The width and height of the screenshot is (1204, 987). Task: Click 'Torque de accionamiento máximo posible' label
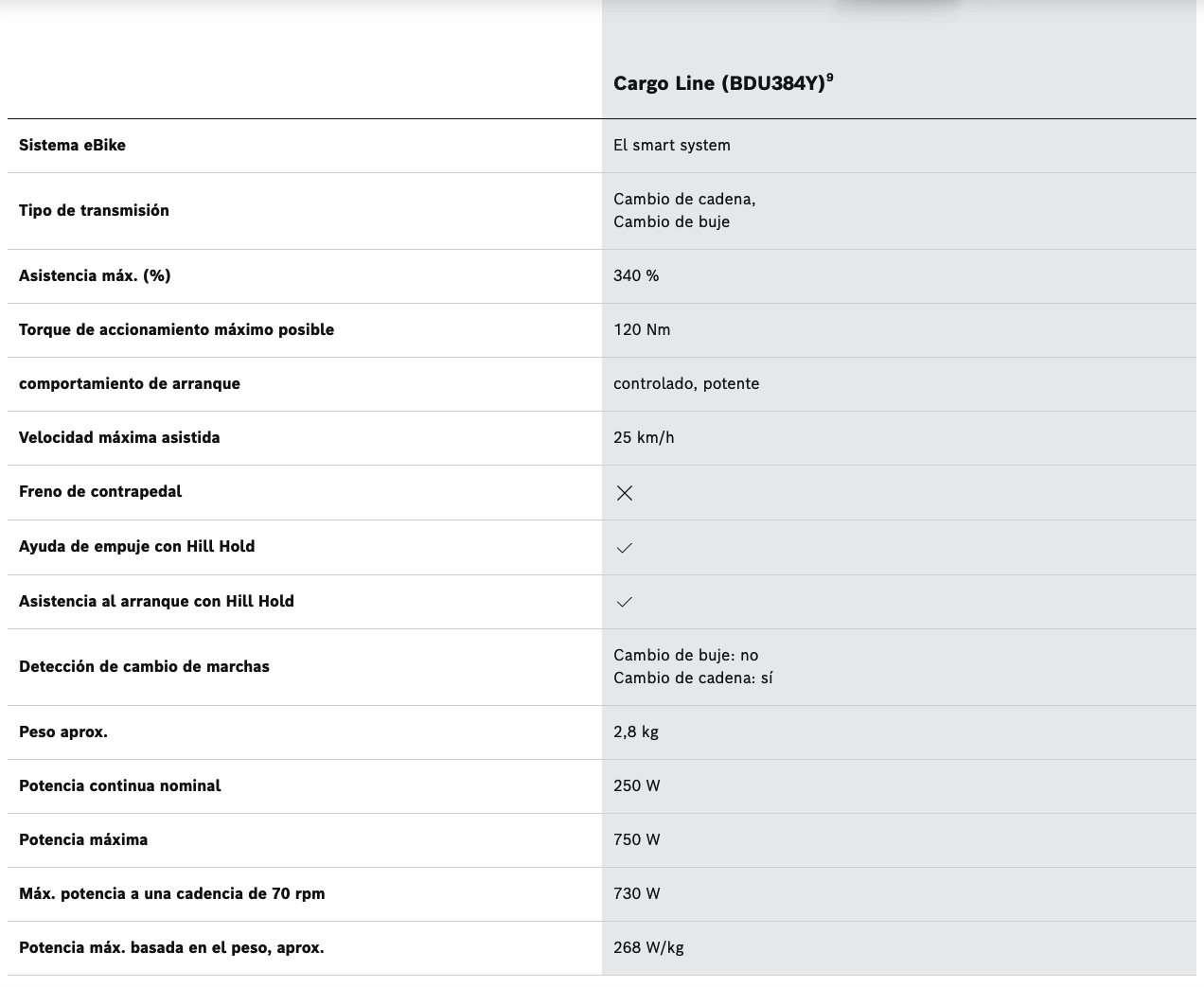pyautogui.click(x=176, y=329)
